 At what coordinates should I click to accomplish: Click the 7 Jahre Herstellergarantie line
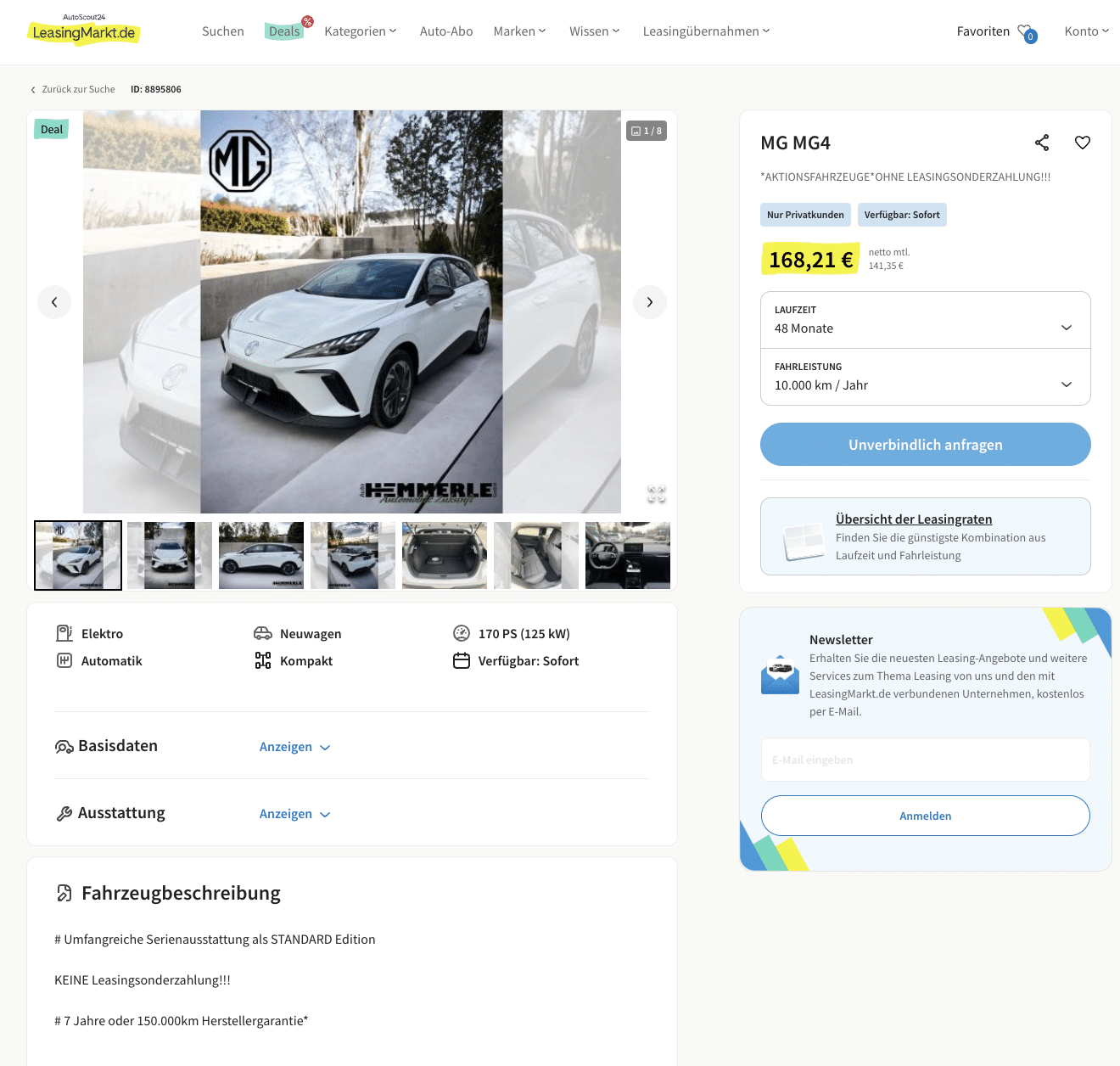coord(182,1021)
